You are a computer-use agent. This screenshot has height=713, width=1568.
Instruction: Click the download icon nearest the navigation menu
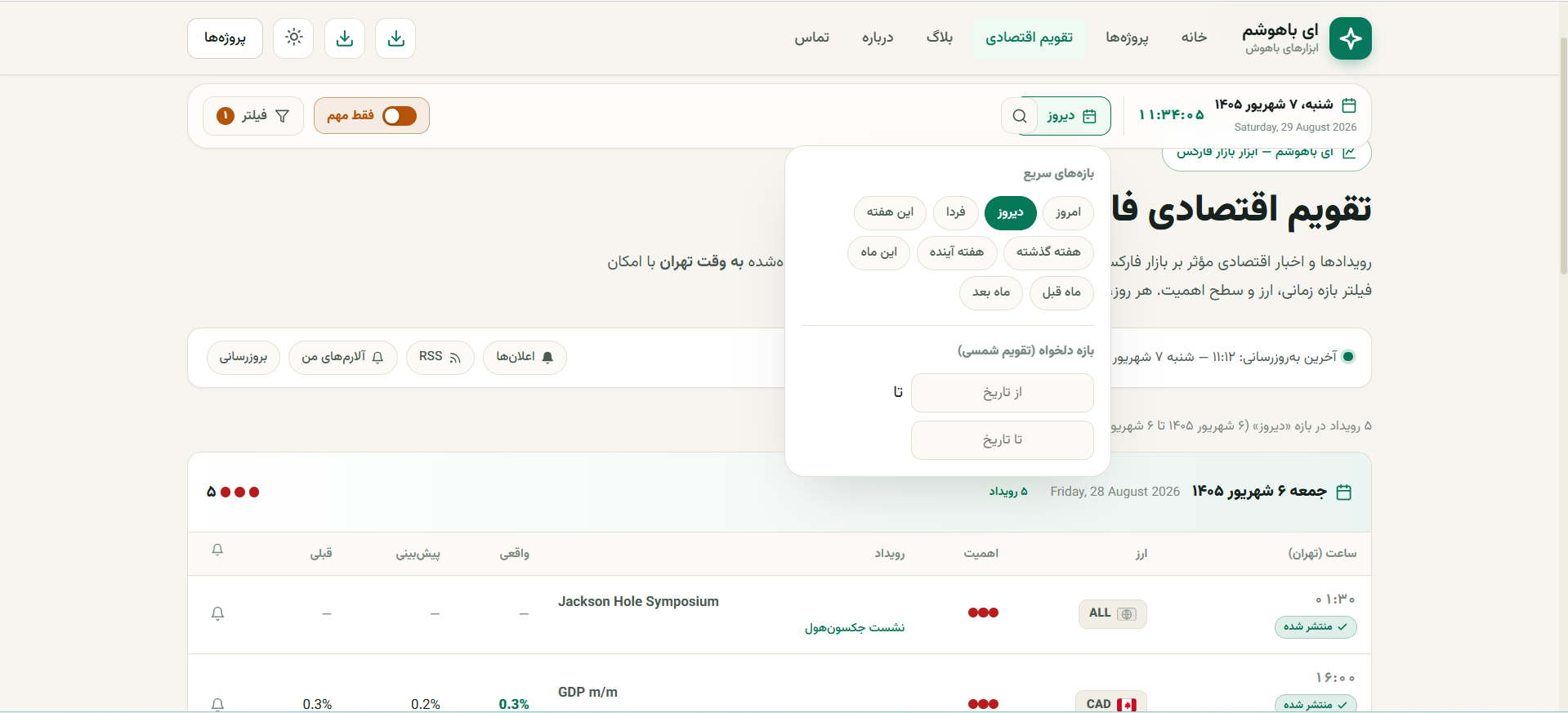[395, 38]
